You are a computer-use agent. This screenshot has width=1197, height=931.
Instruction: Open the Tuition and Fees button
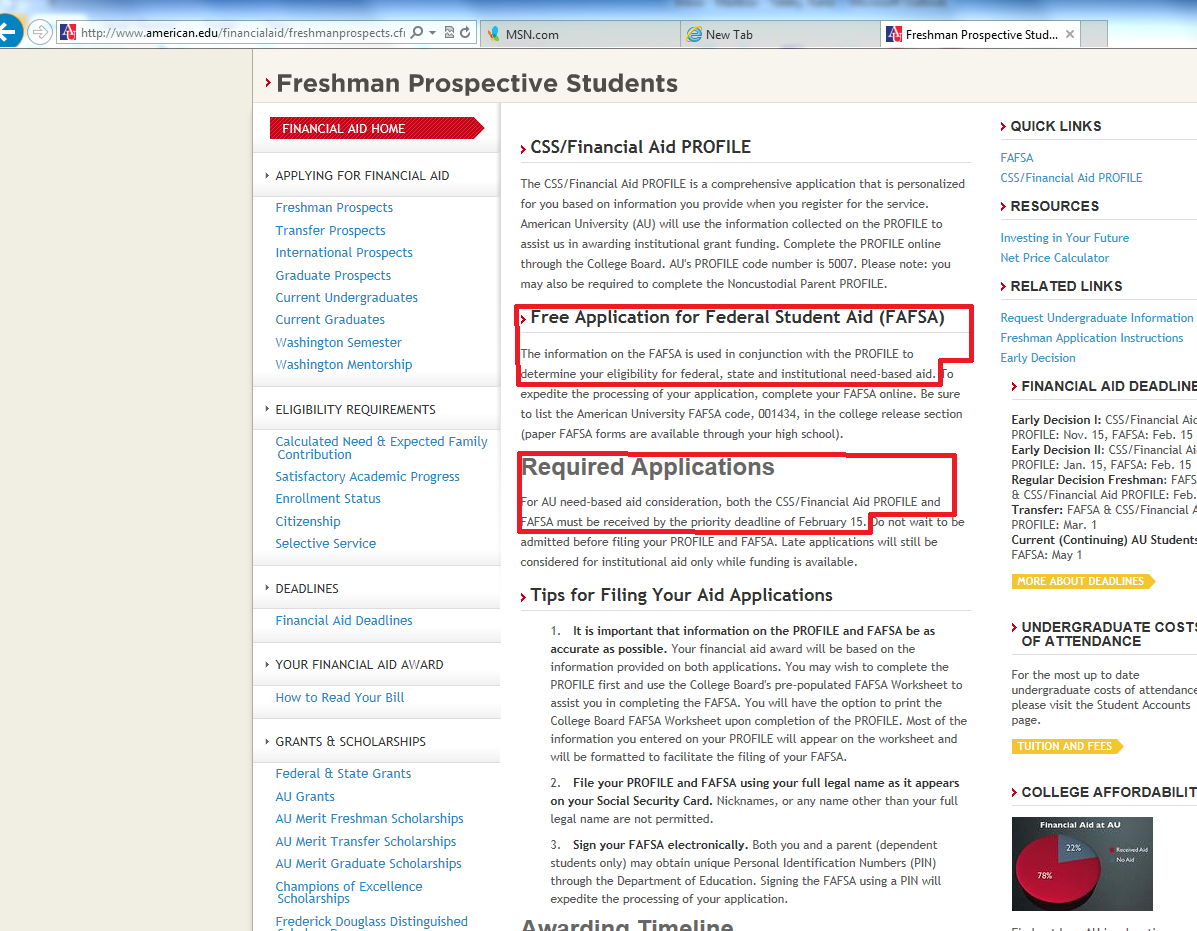[x=1066, y=746]
